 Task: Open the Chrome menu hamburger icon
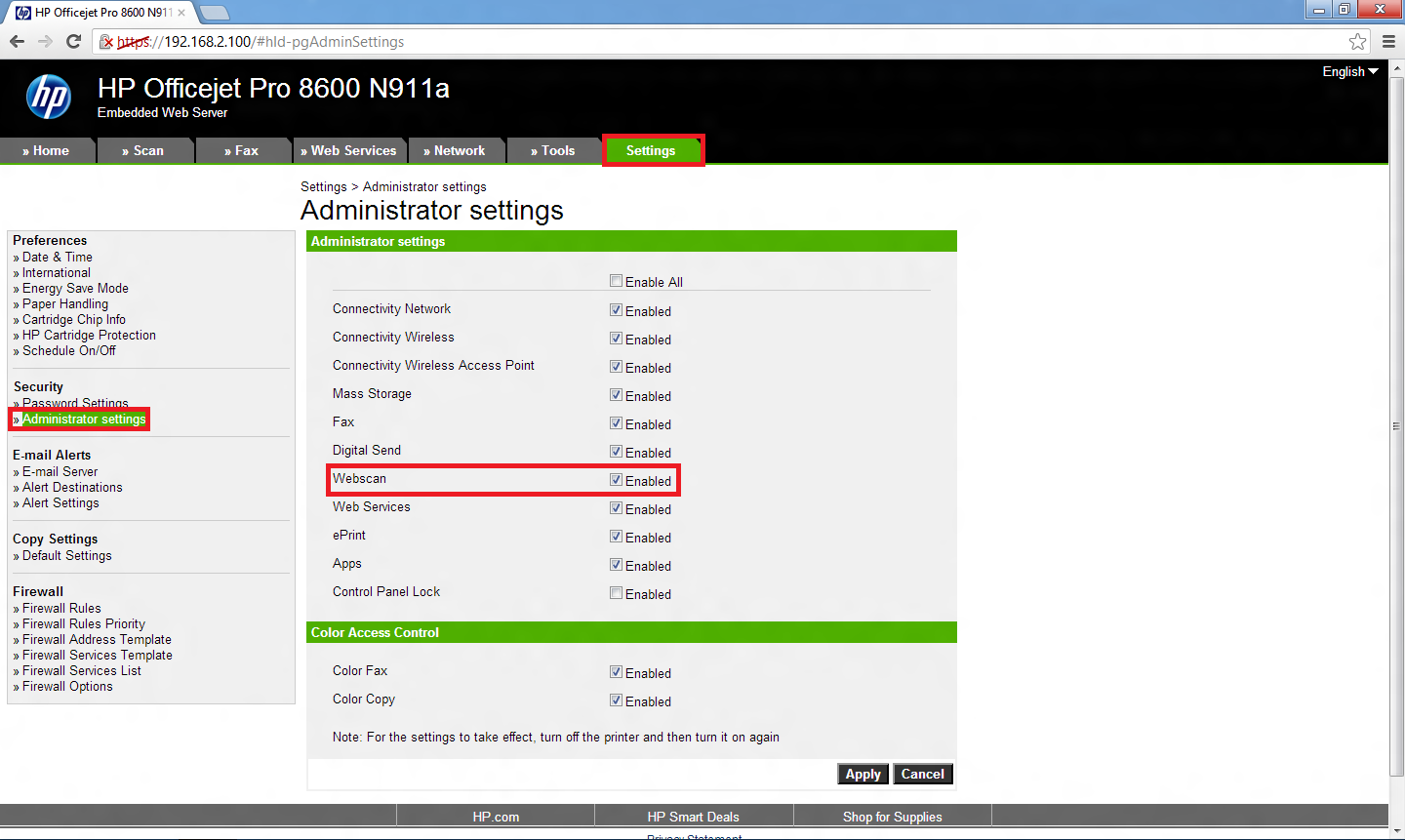[1388, 41]
